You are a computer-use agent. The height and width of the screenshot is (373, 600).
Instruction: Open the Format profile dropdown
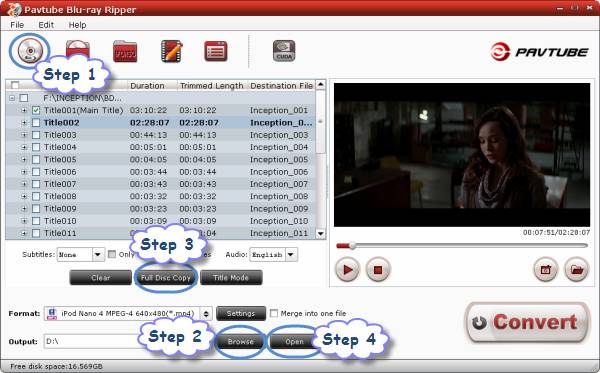206,314
